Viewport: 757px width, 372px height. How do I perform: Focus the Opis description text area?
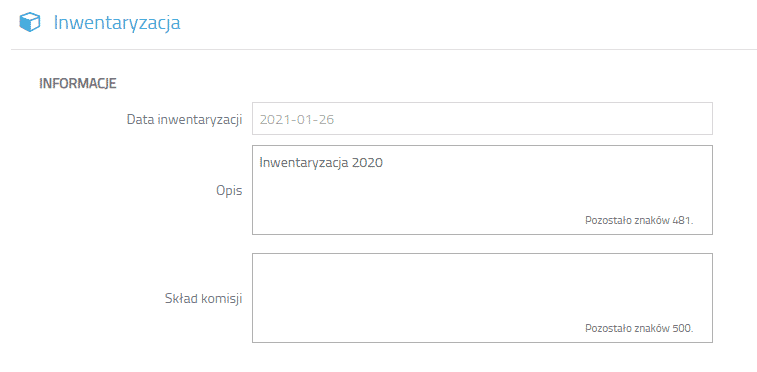point(482,190)
